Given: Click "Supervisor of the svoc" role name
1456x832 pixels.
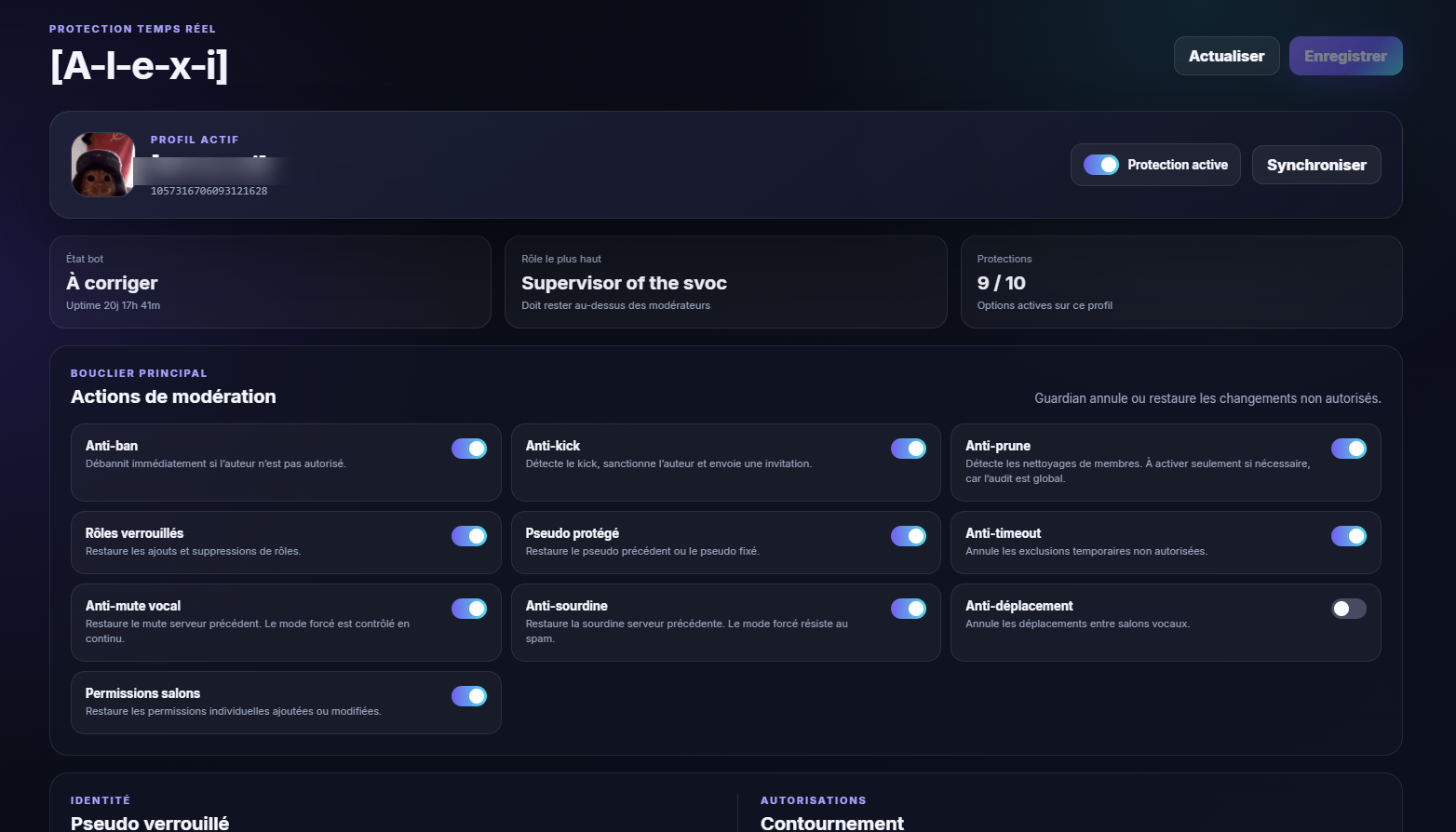Looking at the screenshot, I should click(x=624, y=283).
